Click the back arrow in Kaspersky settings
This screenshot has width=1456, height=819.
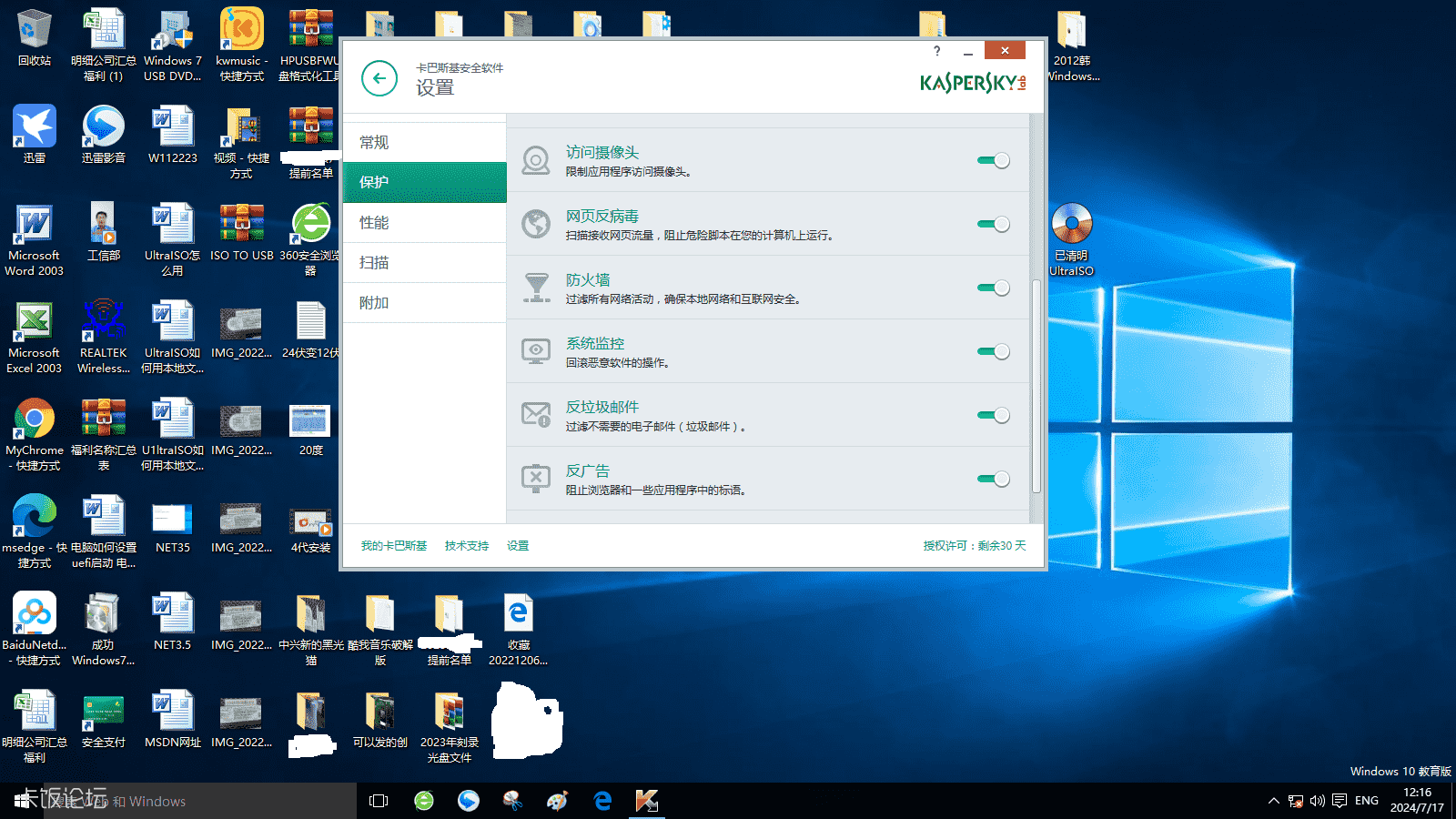[x=379, y=78]
